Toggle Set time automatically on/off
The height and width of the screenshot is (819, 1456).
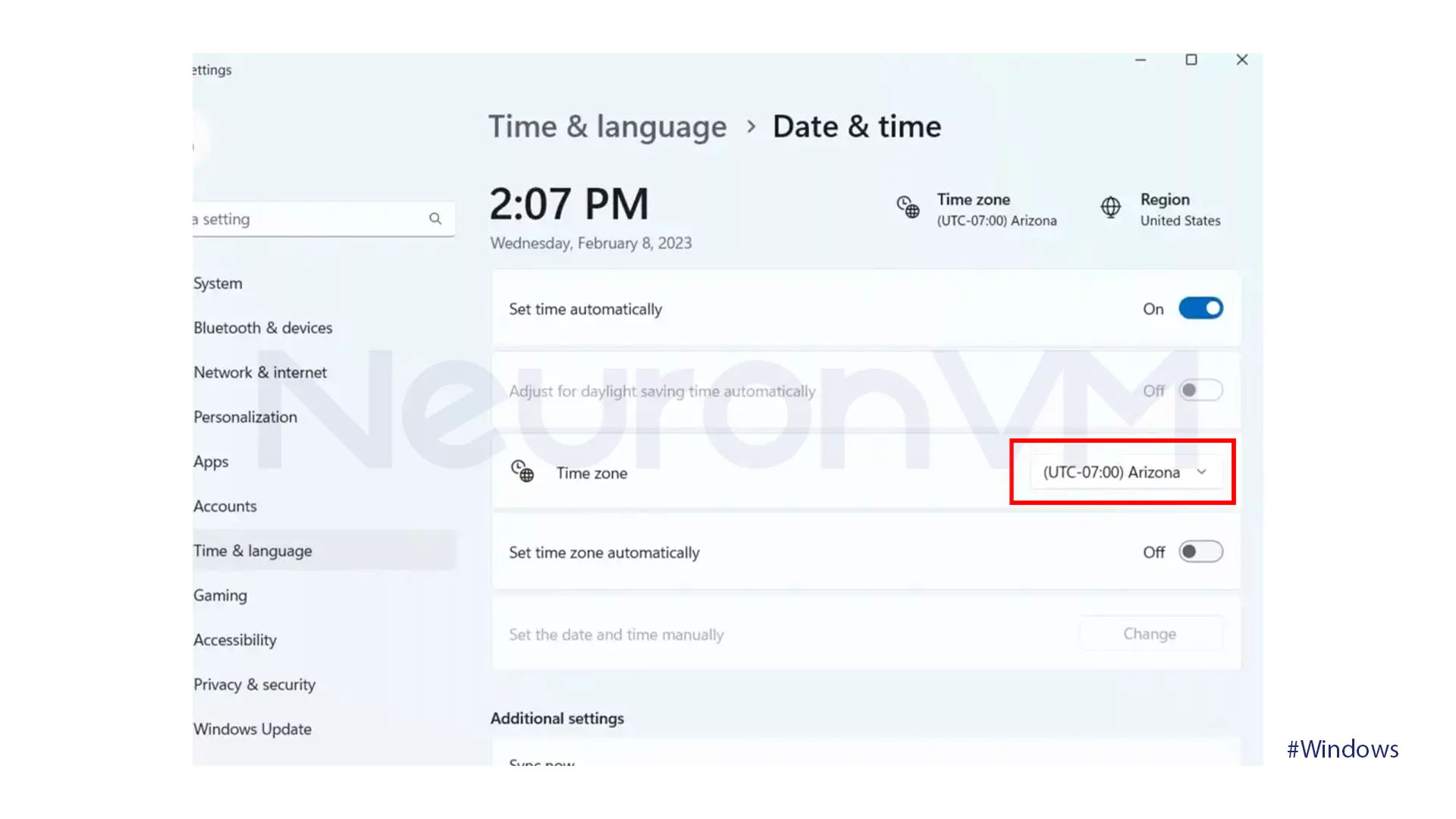coord(1200,308)
